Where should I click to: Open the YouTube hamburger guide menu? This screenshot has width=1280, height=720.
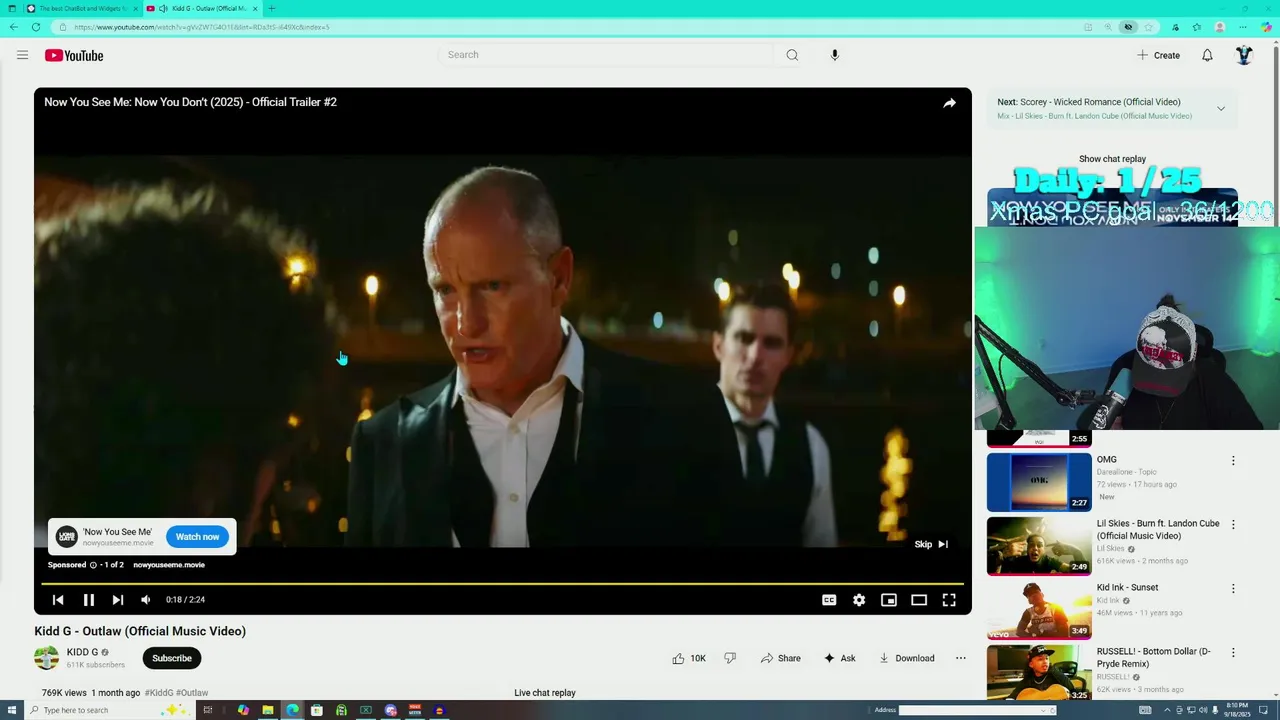point(22,55)
